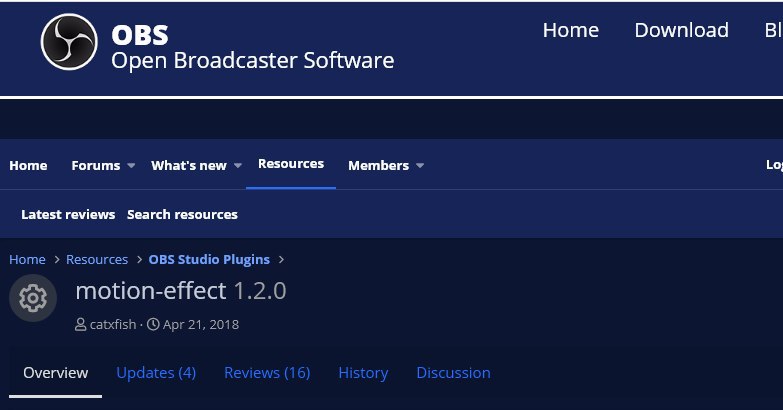
Task: Switch to the Overview tab
Action: (55, 373)
